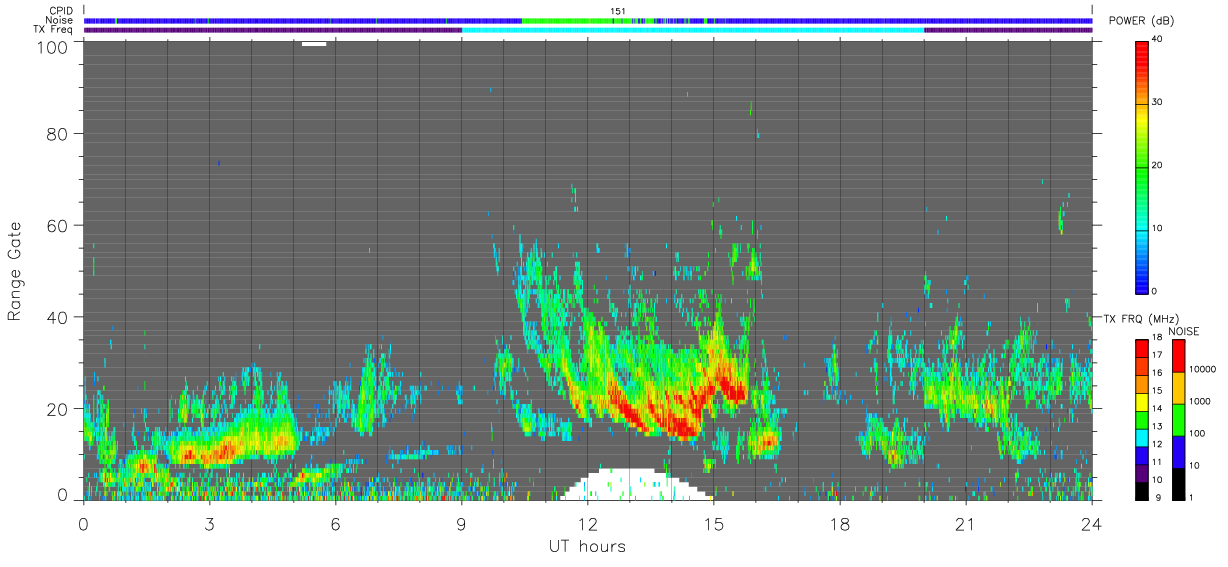Image resolution: width=1228 pixels, height=567 pixels.
Task: Click the TX frequency scale label '9'
Action: click(x=1156, y=498)
